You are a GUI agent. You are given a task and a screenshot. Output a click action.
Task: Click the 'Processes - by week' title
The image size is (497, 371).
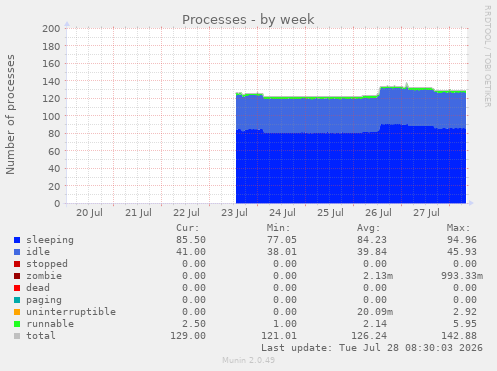click(248, 20)
